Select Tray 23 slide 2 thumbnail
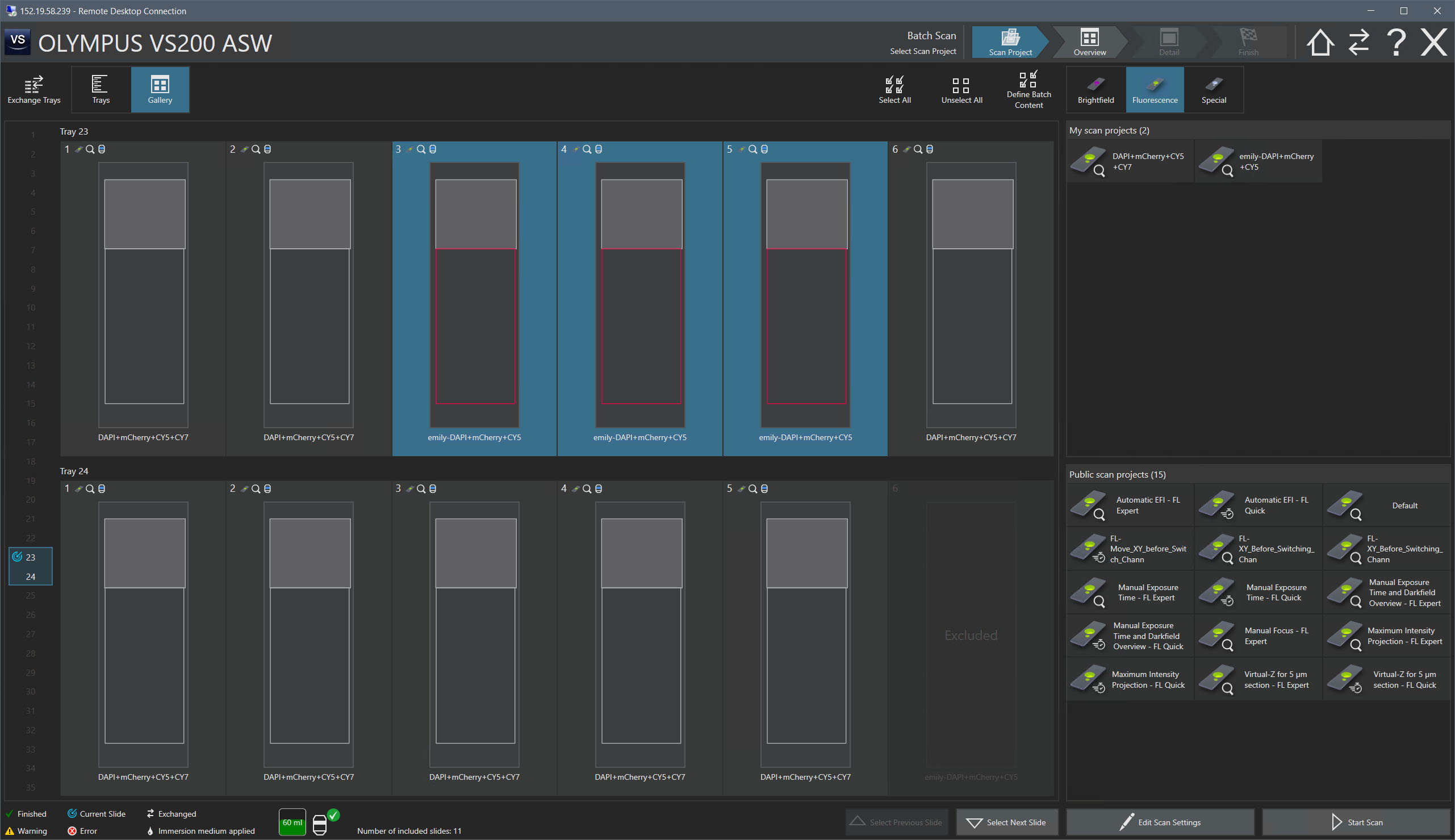This screenshot has width=1455, height=840. 309,294
